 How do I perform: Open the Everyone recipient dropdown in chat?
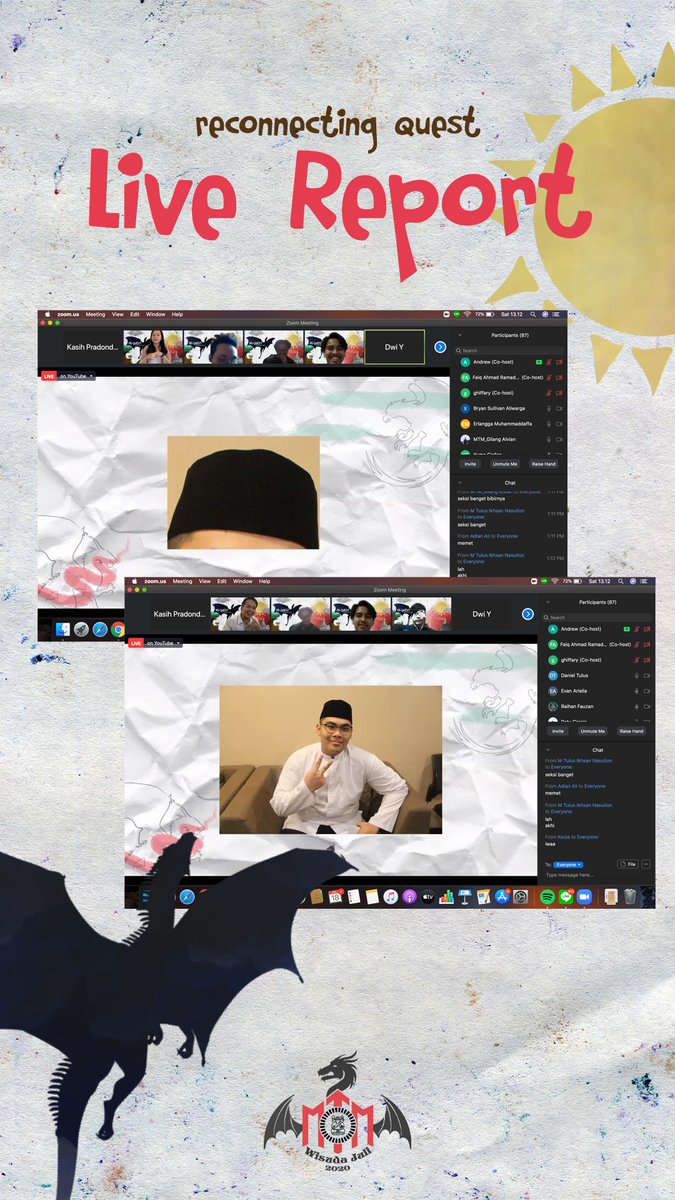pos(569,864)
